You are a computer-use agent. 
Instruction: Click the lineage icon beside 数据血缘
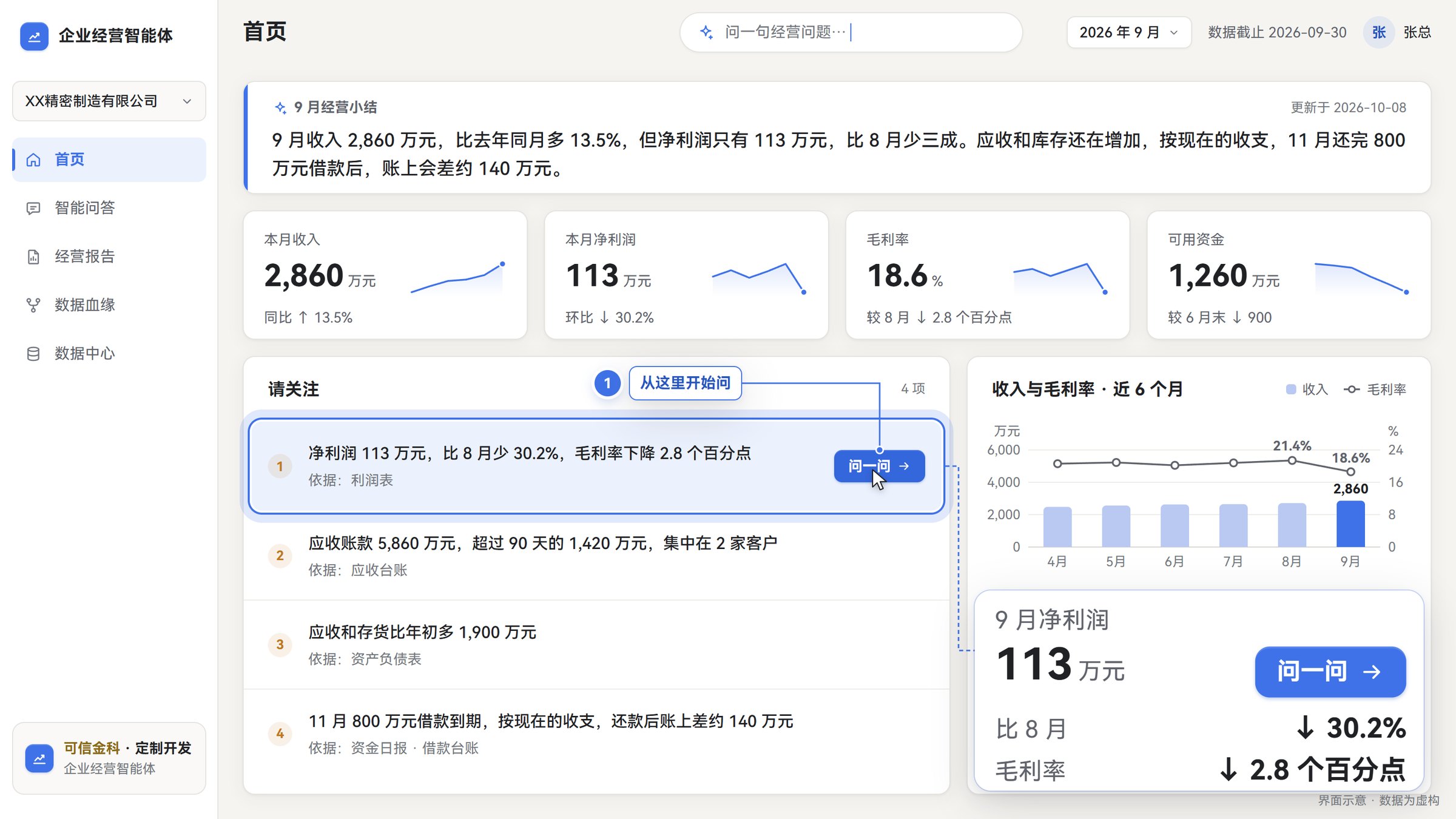(x=33, y=305)
